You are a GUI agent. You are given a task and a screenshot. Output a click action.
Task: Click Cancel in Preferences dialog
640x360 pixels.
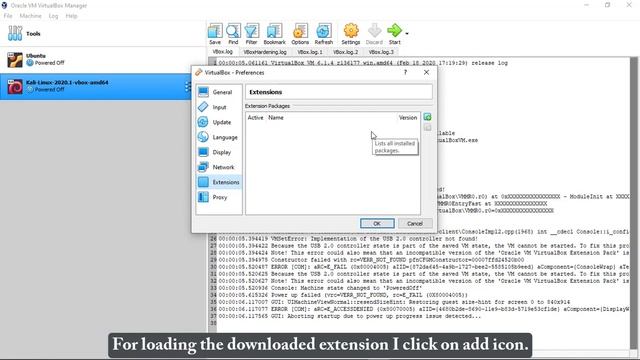(x=414, y=223)
